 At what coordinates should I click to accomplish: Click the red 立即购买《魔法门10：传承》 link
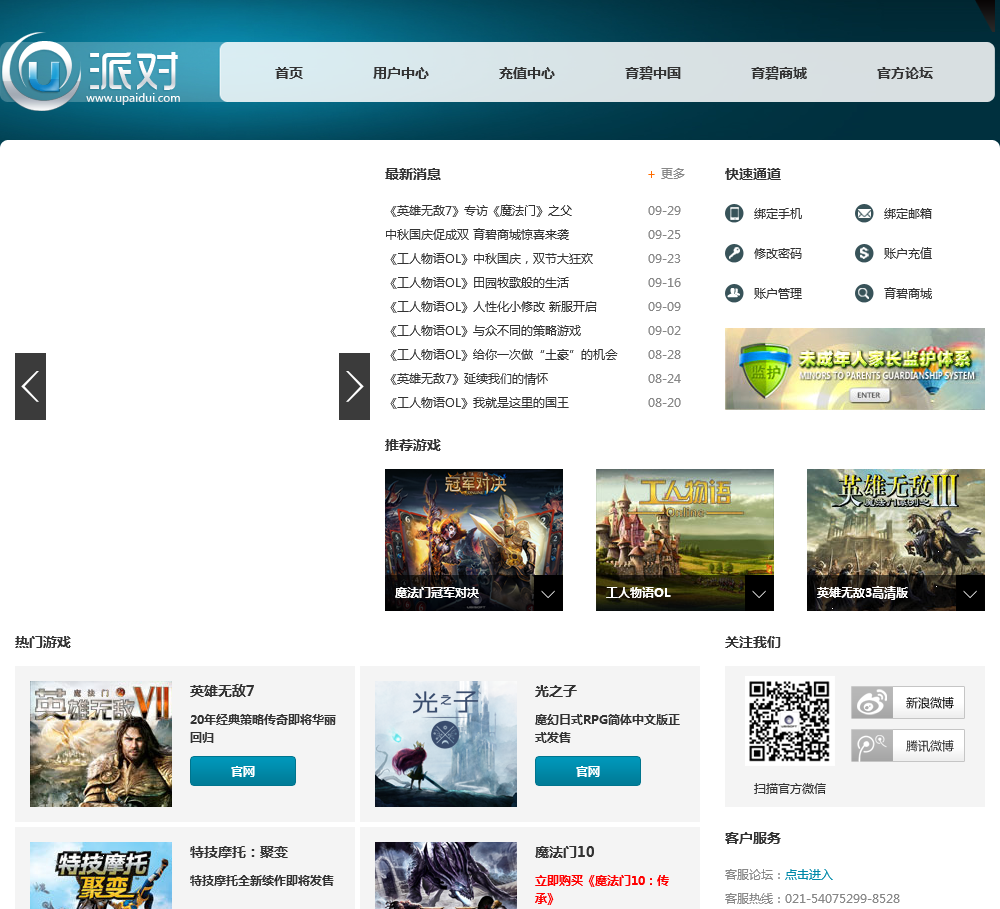point(602,889)
